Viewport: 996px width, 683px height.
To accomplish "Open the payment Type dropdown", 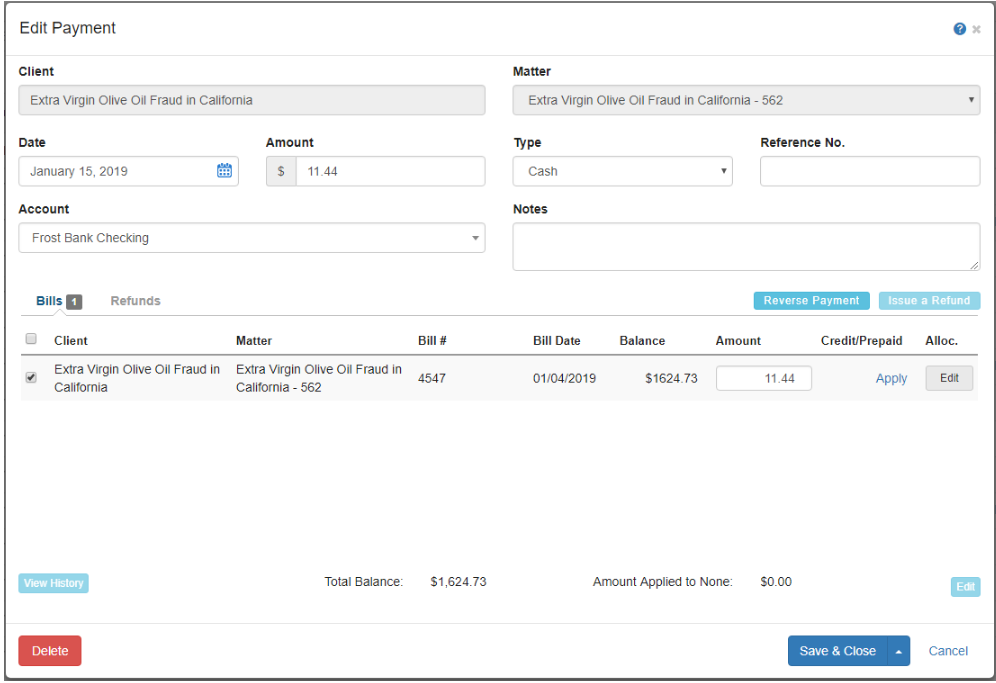I will pos(622,171).
